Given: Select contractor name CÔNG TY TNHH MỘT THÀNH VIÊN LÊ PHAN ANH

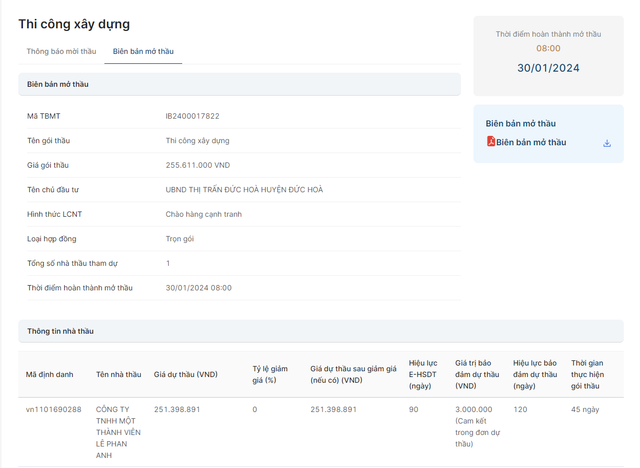Looking at the screenshot, I should click(x=118, y=432).
